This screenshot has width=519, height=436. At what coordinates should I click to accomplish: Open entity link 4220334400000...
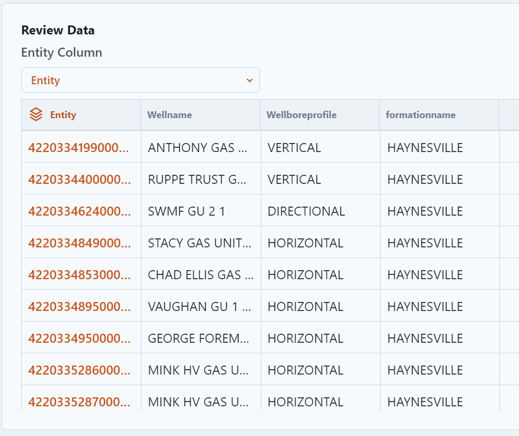pos(79,179)
